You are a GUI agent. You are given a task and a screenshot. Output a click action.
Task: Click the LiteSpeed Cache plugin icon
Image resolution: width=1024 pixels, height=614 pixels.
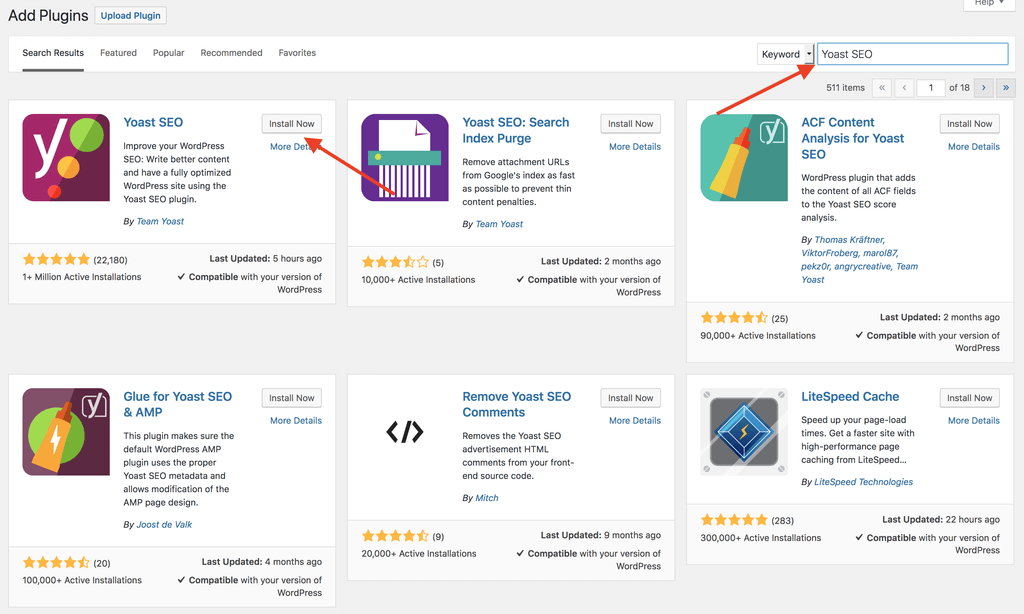pyautogui.click(x=744, y=432)
